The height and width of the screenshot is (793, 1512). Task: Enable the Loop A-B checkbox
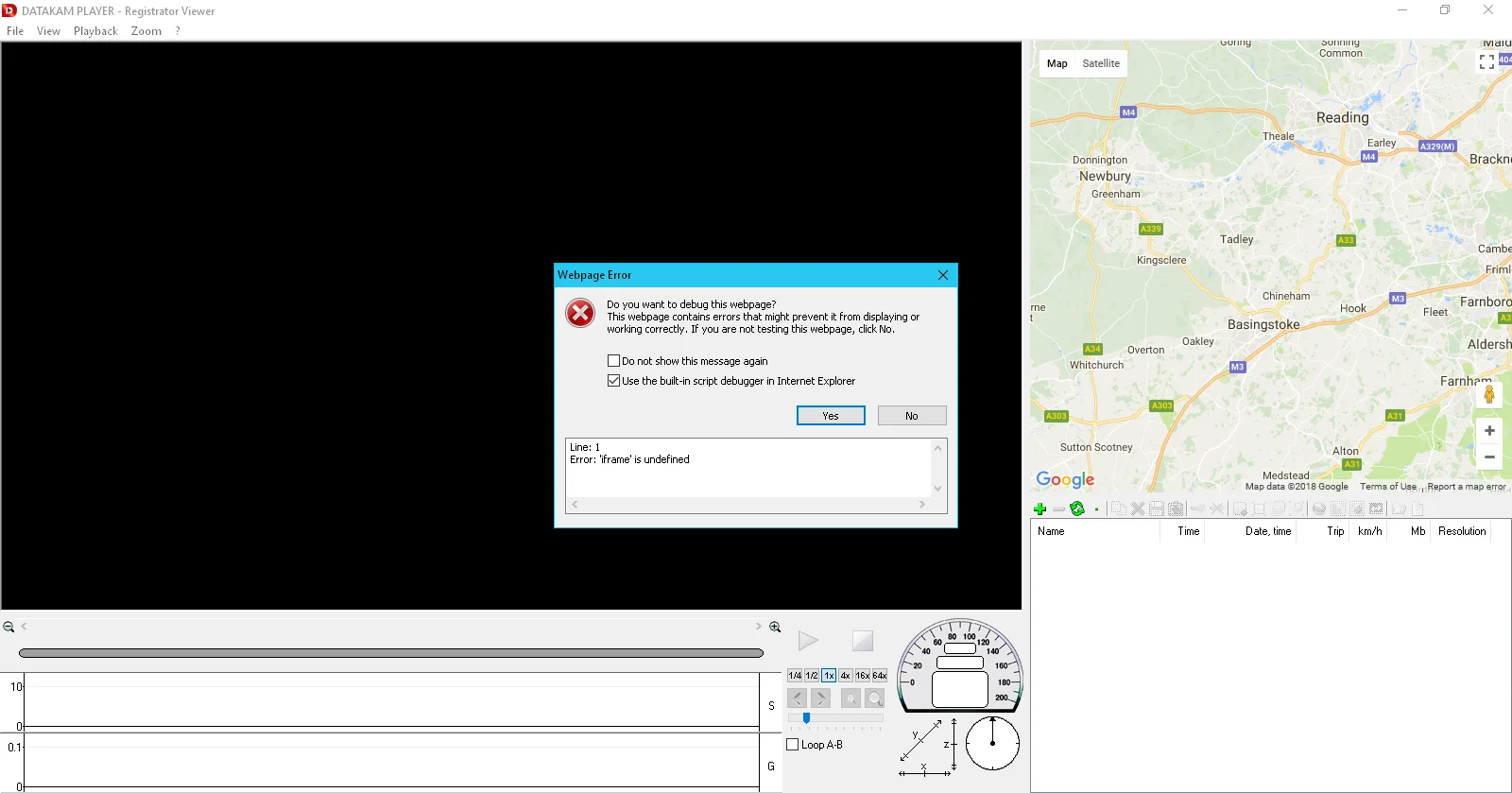tap(793, 745)
